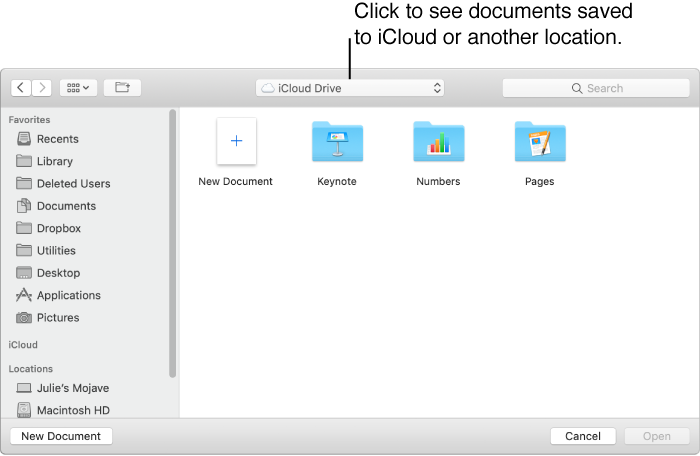This screenshot has width=700, height=456.
Task: Choose Utilities label in sidebar
Action: click(x=56, y=251)
